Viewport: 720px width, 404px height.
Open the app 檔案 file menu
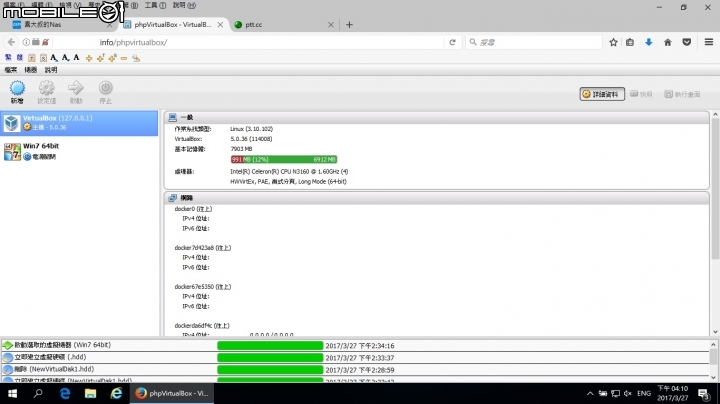click(x=11, y=70)
